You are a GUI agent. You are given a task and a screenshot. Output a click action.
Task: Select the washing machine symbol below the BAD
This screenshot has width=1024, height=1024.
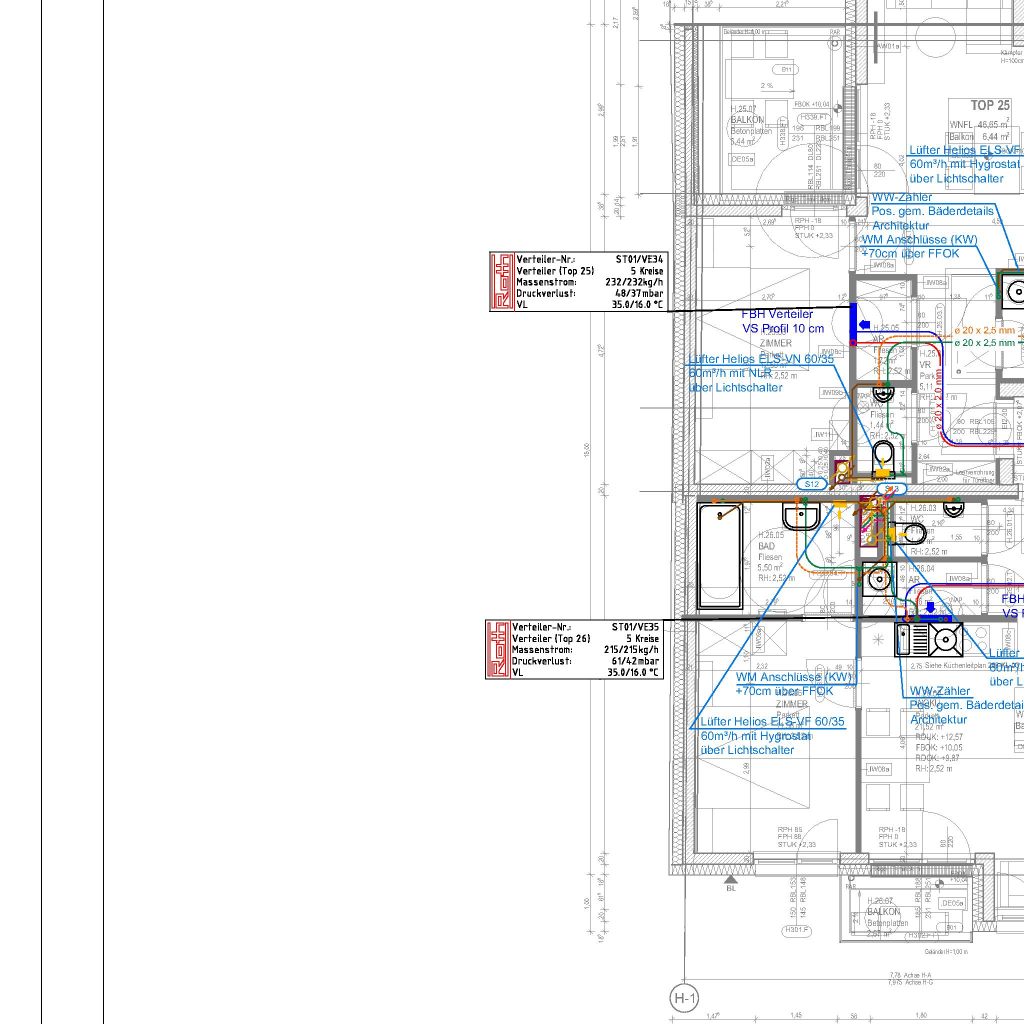[x=878, y=578]
